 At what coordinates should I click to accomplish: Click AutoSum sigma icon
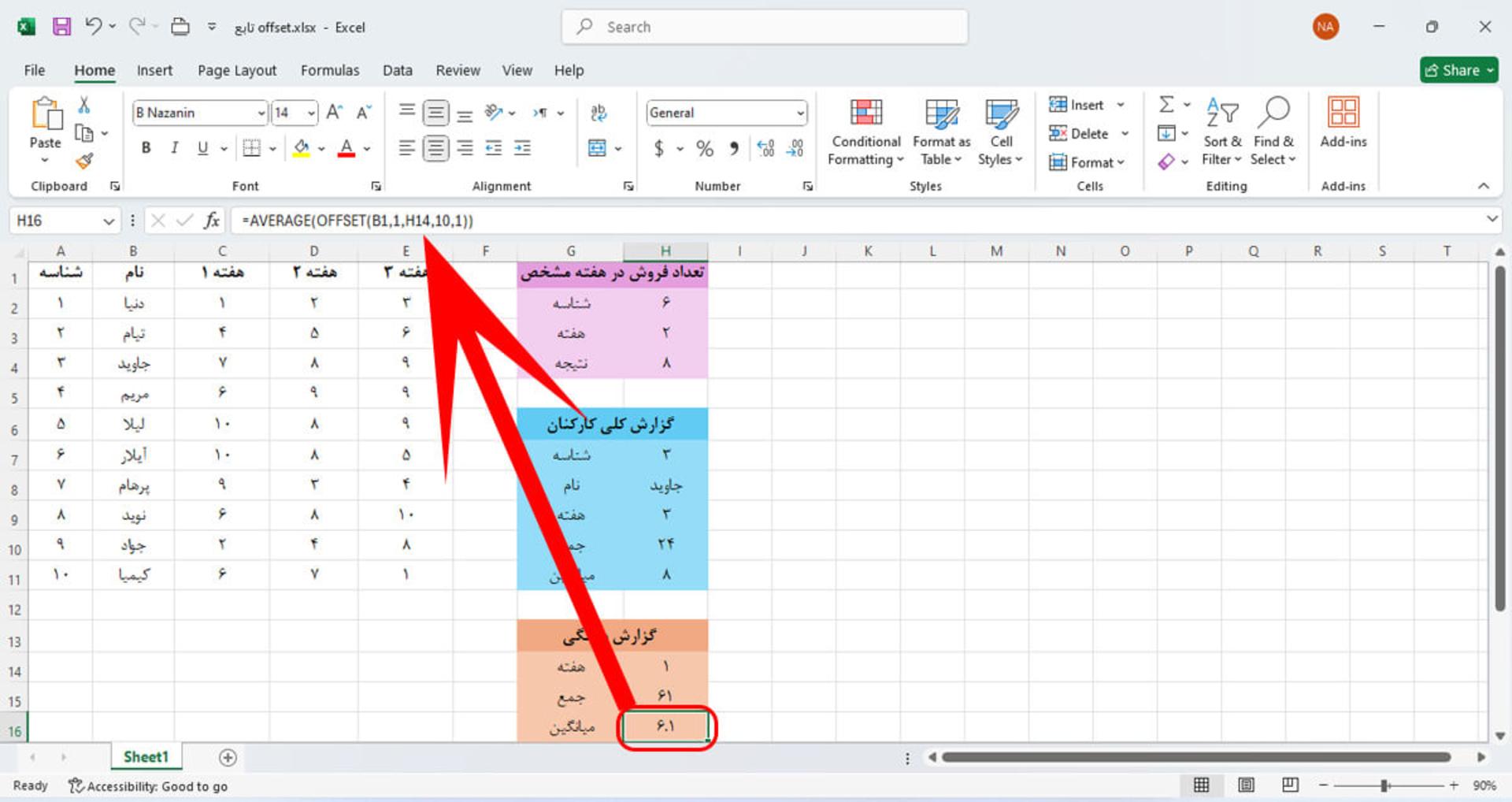point(1166,104)
